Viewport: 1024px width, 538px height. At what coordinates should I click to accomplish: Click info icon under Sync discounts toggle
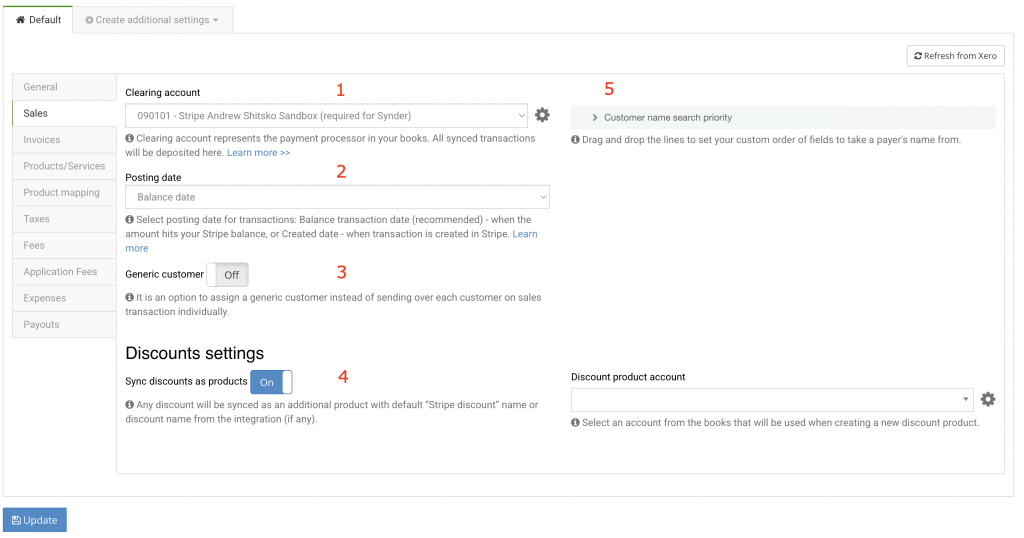pos(130,405)
